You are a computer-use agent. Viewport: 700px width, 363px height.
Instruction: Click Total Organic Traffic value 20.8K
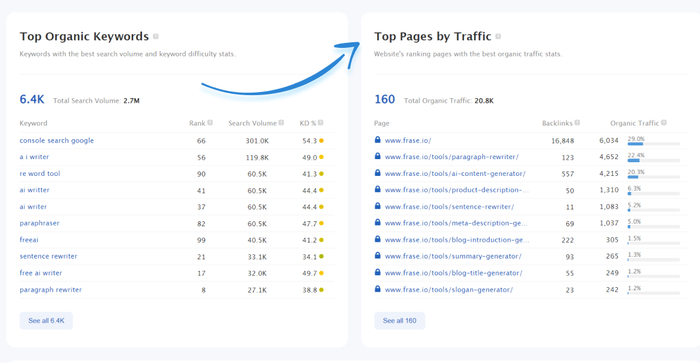click(484, 101)
